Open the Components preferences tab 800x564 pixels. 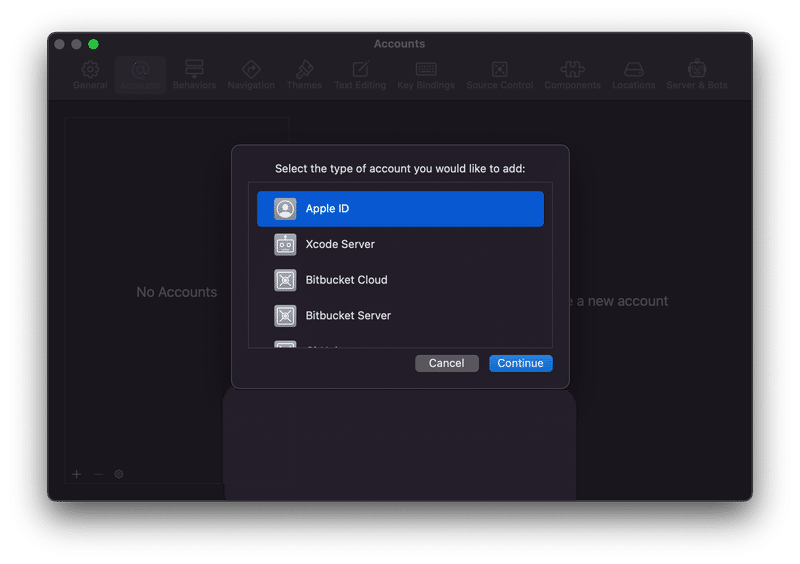(x=572, y=75)
